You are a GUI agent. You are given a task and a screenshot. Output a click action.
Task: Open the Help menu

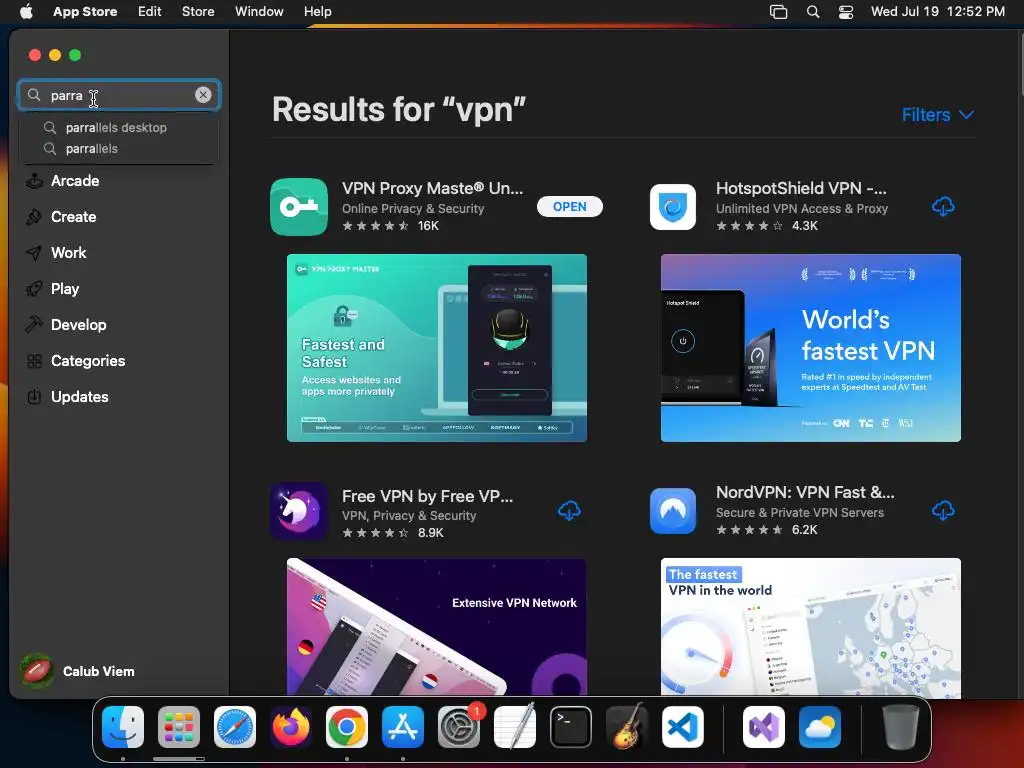click(x=317, y=11)
